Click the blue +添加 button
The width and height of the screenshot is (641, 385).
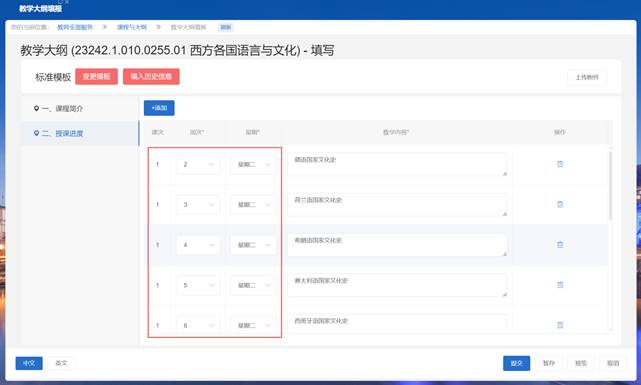[x=159, y=108]
